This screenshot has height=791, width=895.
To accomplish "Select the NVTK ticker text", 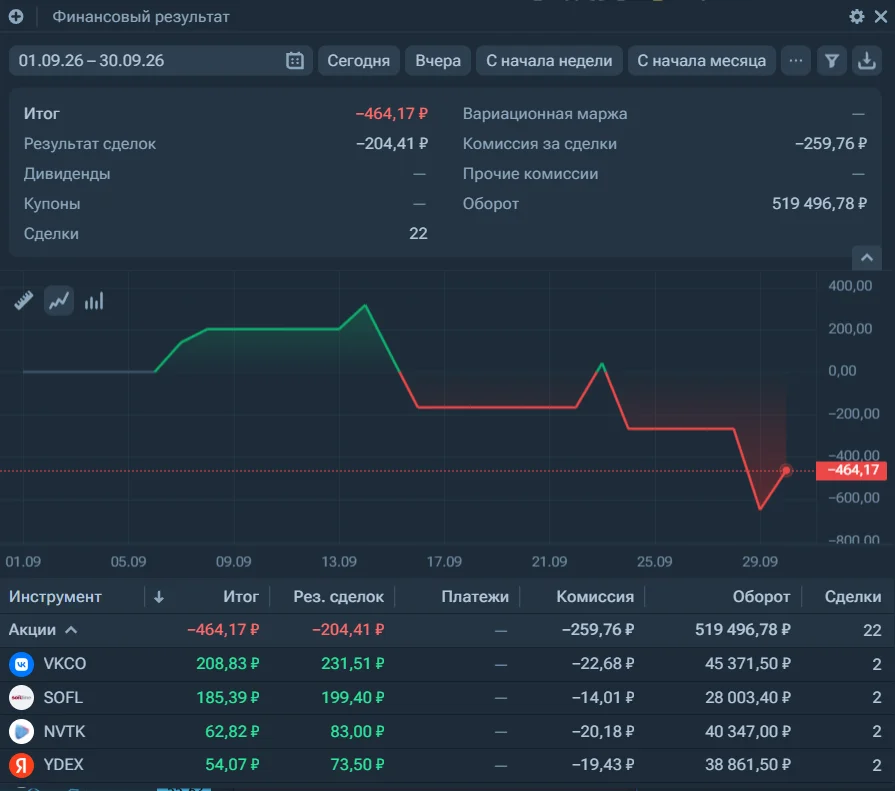I will tap(64, 731).
